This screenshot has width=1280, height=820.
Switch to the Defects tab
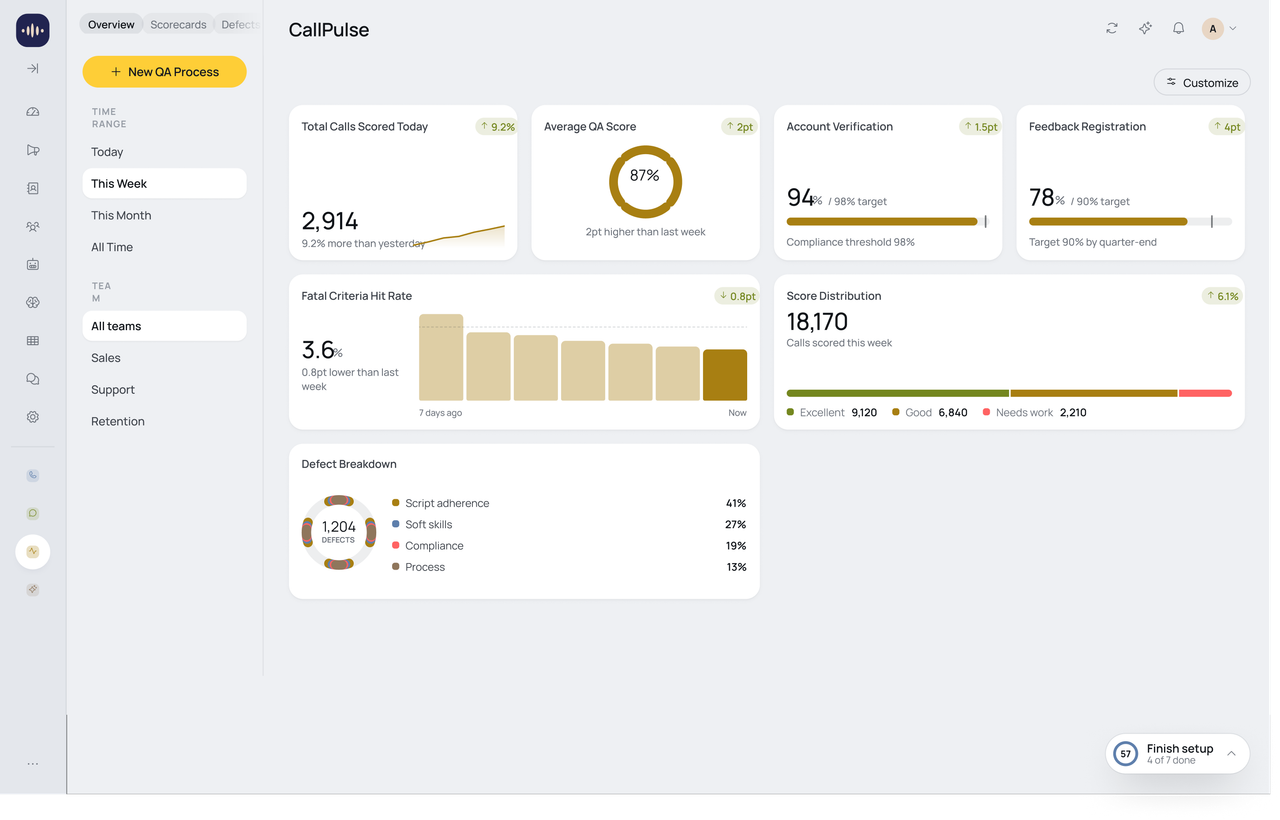(240, 24)
